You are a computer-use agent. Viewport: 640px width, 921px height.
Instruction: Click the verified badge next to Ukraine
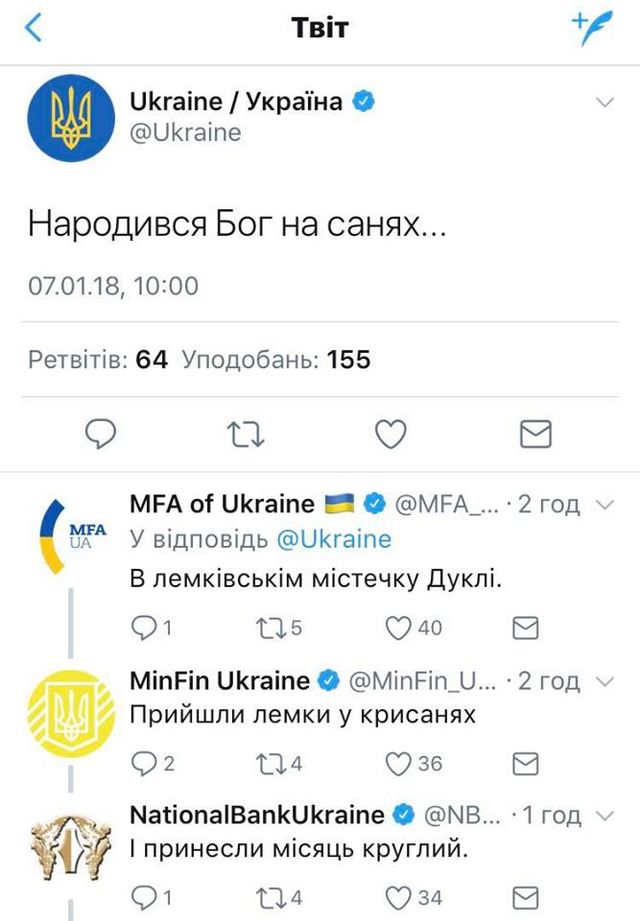[x=364, y=100]
